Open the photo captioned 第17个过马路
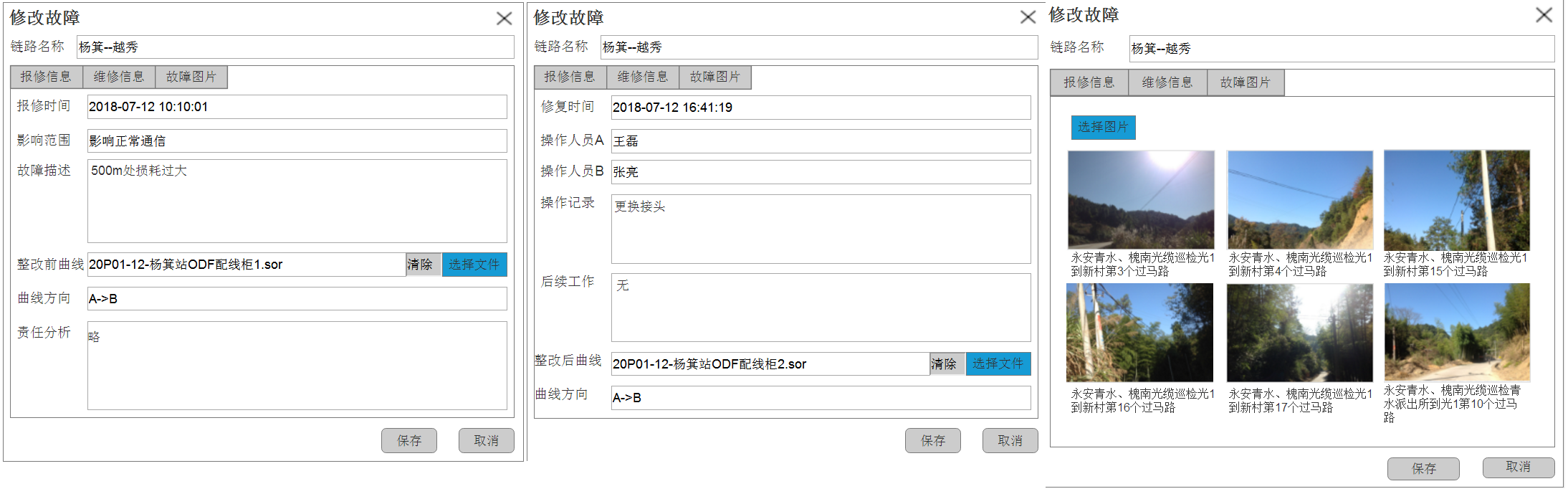Viewport: 1568px width, 499px height. pyautogui.click(x=1299, y=333)
